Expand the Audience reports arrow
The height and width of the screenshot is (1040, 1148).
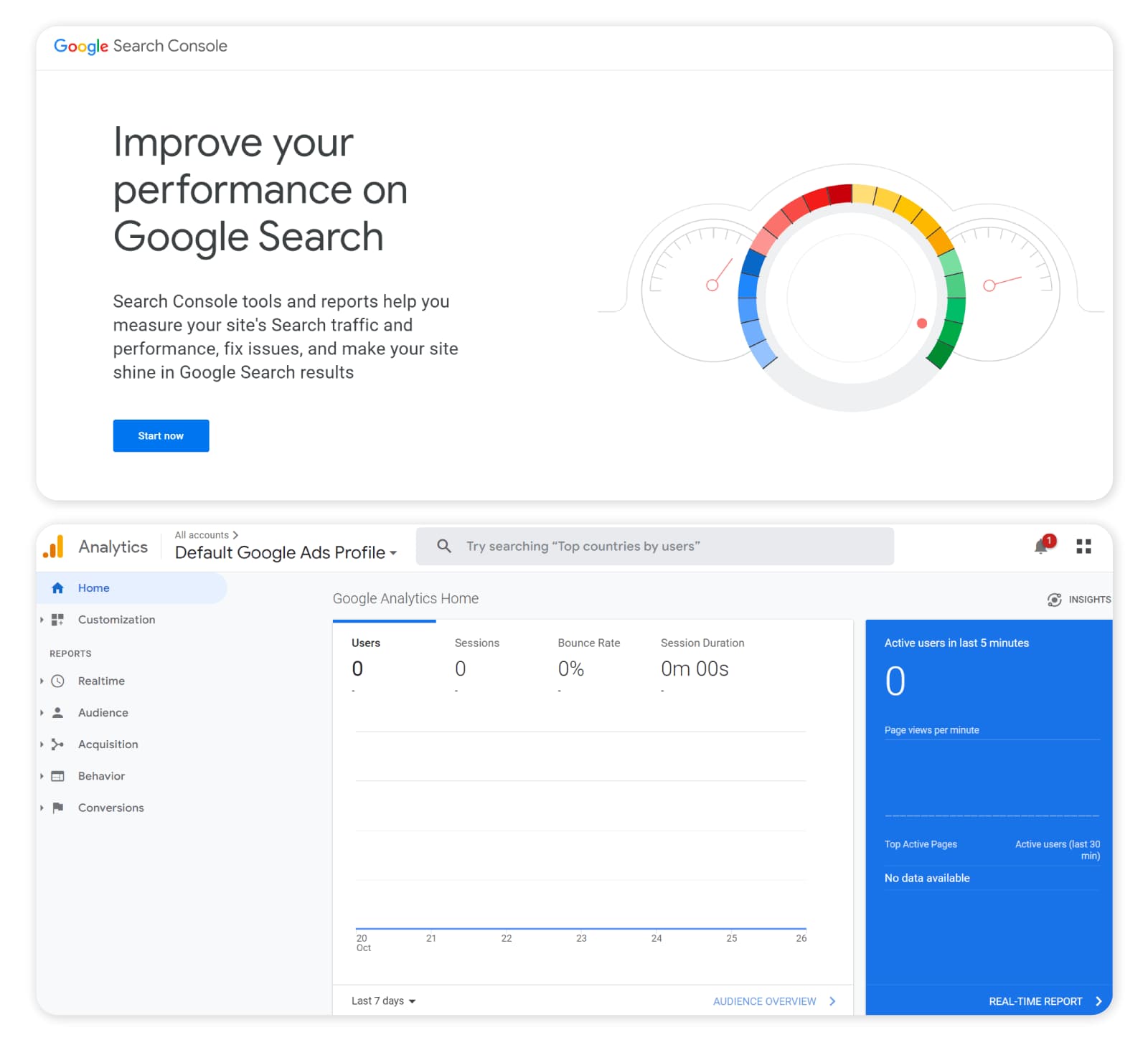pyautogui.click(x=42, y=713)
